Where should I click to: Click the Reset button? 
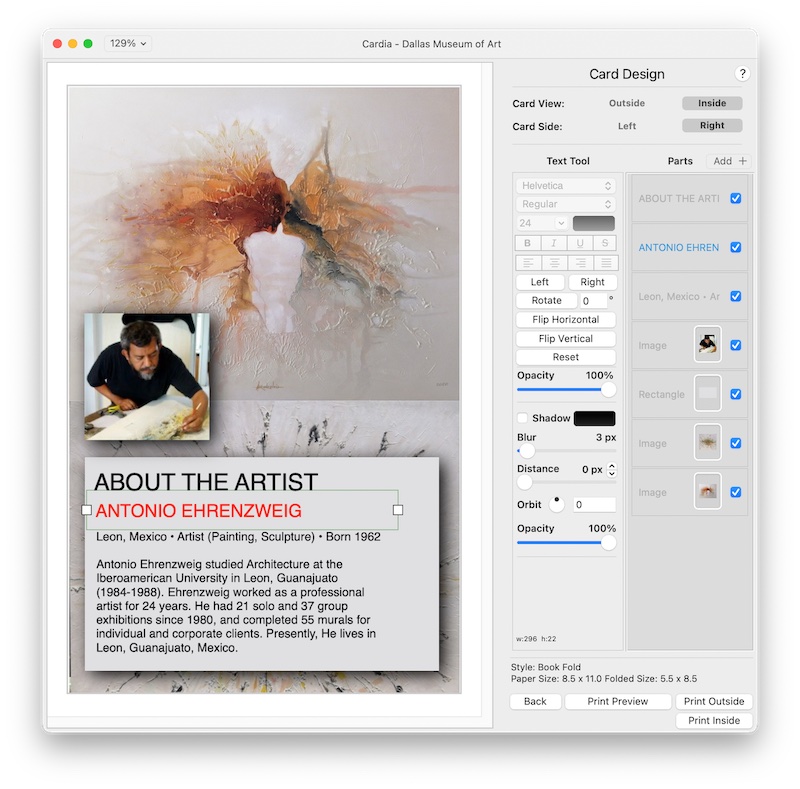tap(566, 357)
